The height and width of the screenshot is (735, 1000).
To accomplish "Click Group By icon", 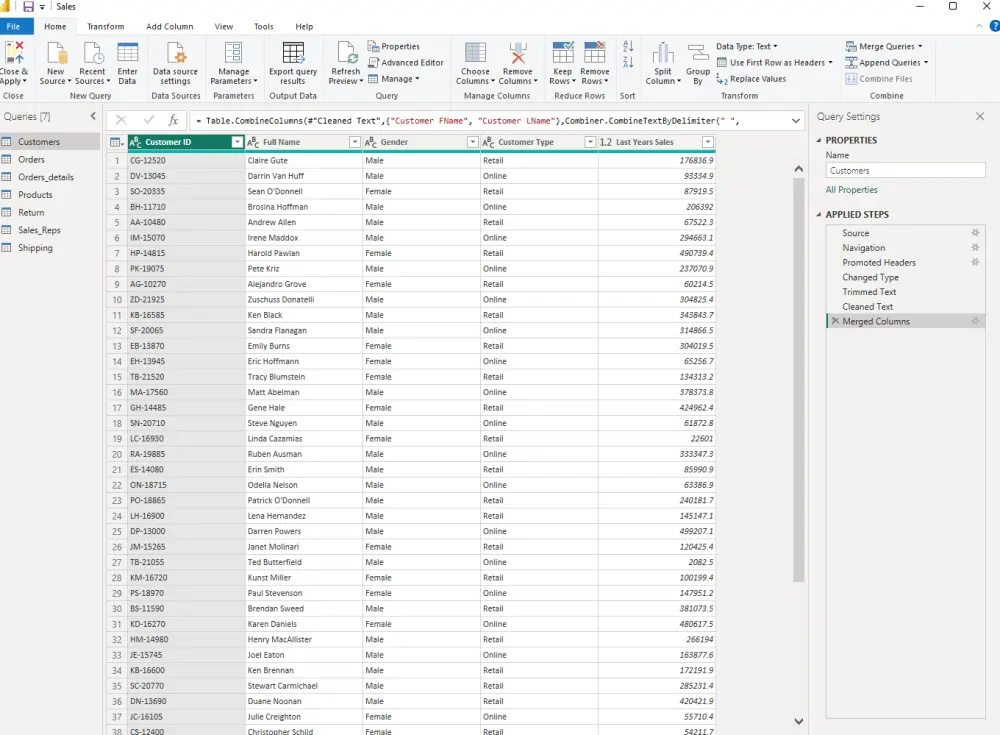I will (698, 52).
